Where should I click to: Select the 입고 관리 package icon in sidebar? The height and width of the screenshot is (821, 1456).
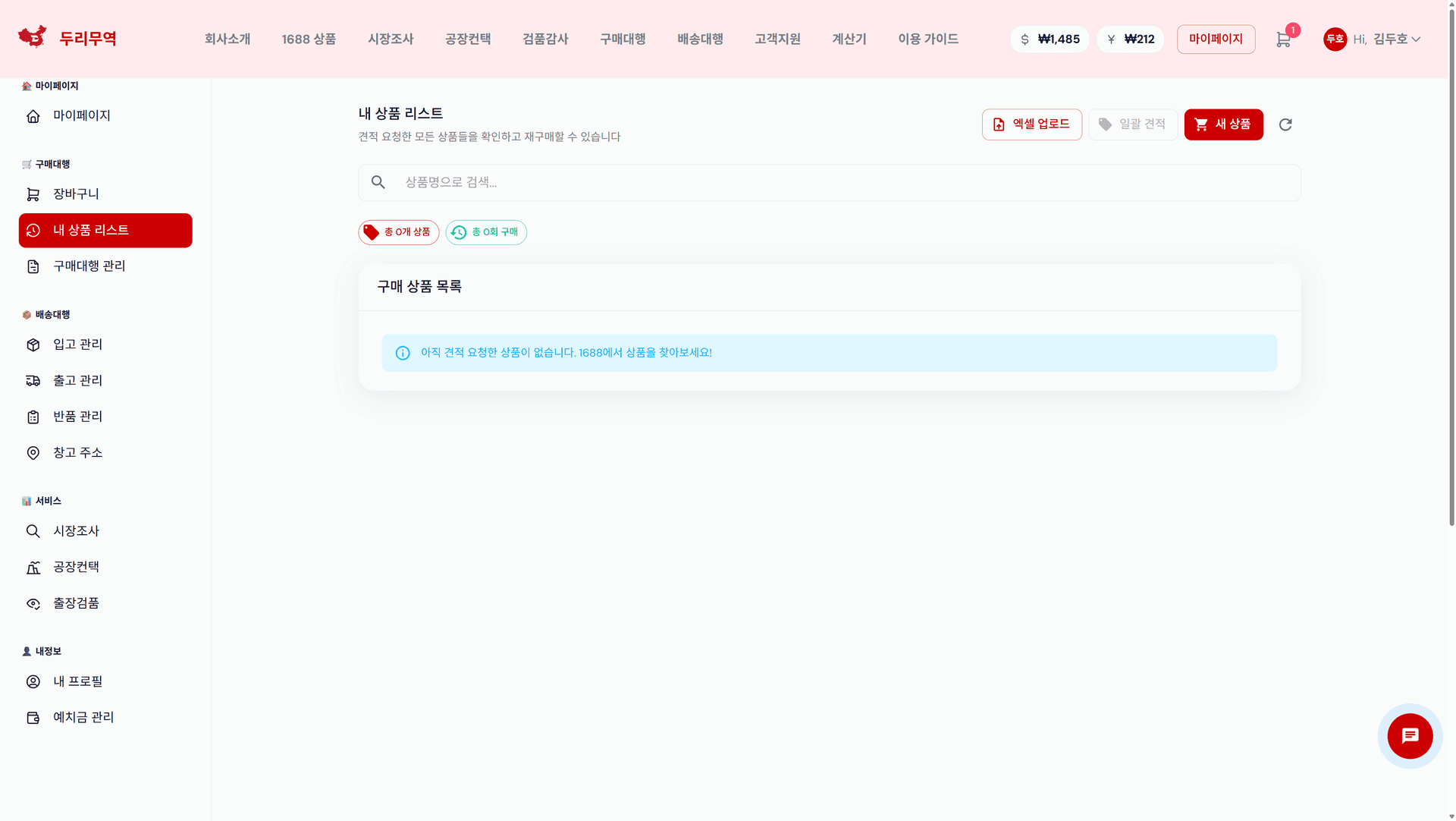[33, 344]
